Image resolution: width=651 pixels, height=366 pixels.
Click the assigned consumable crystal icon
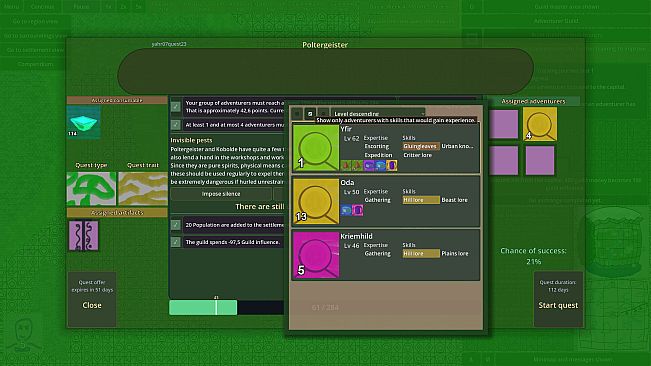click(x=83, y=122)
